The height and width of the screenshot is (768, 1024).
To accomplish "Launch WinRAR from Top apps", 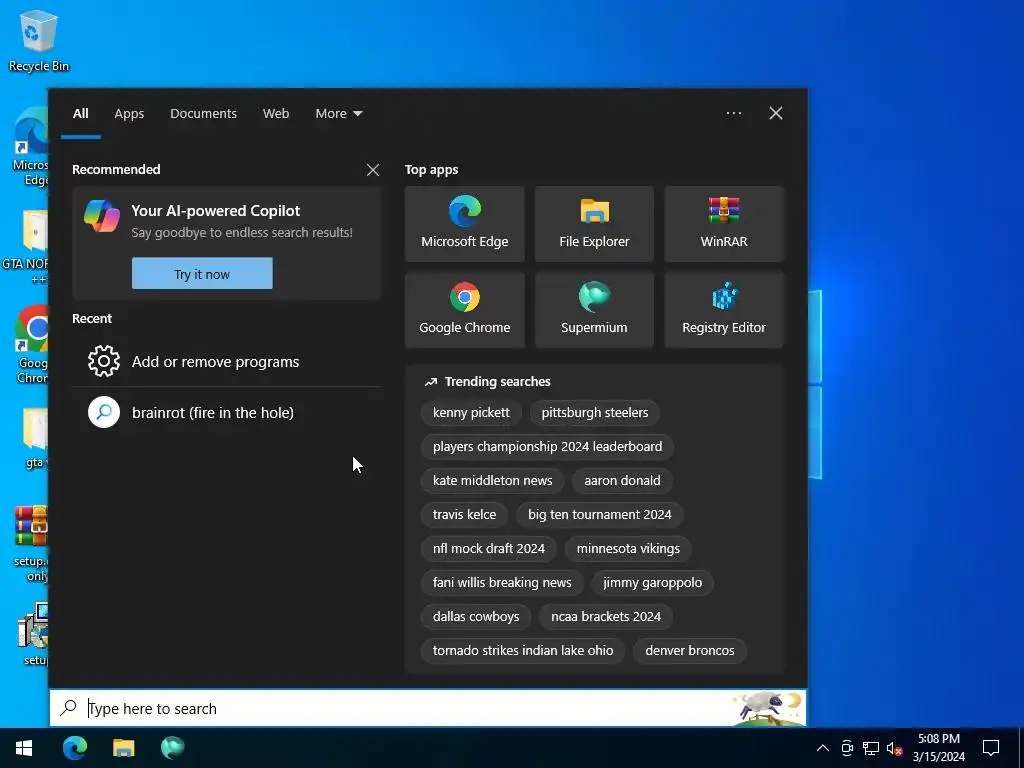I will 724,224.
